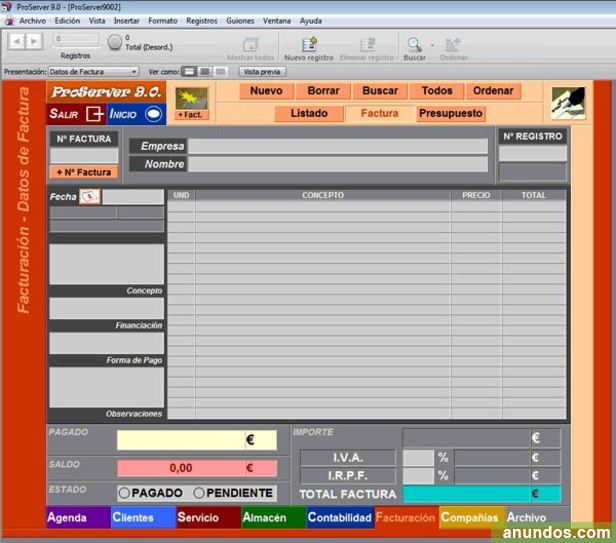This screenshot has width=616, height=543.
Task: Open the Fecha calendar icon
Action: click(90, 196)
